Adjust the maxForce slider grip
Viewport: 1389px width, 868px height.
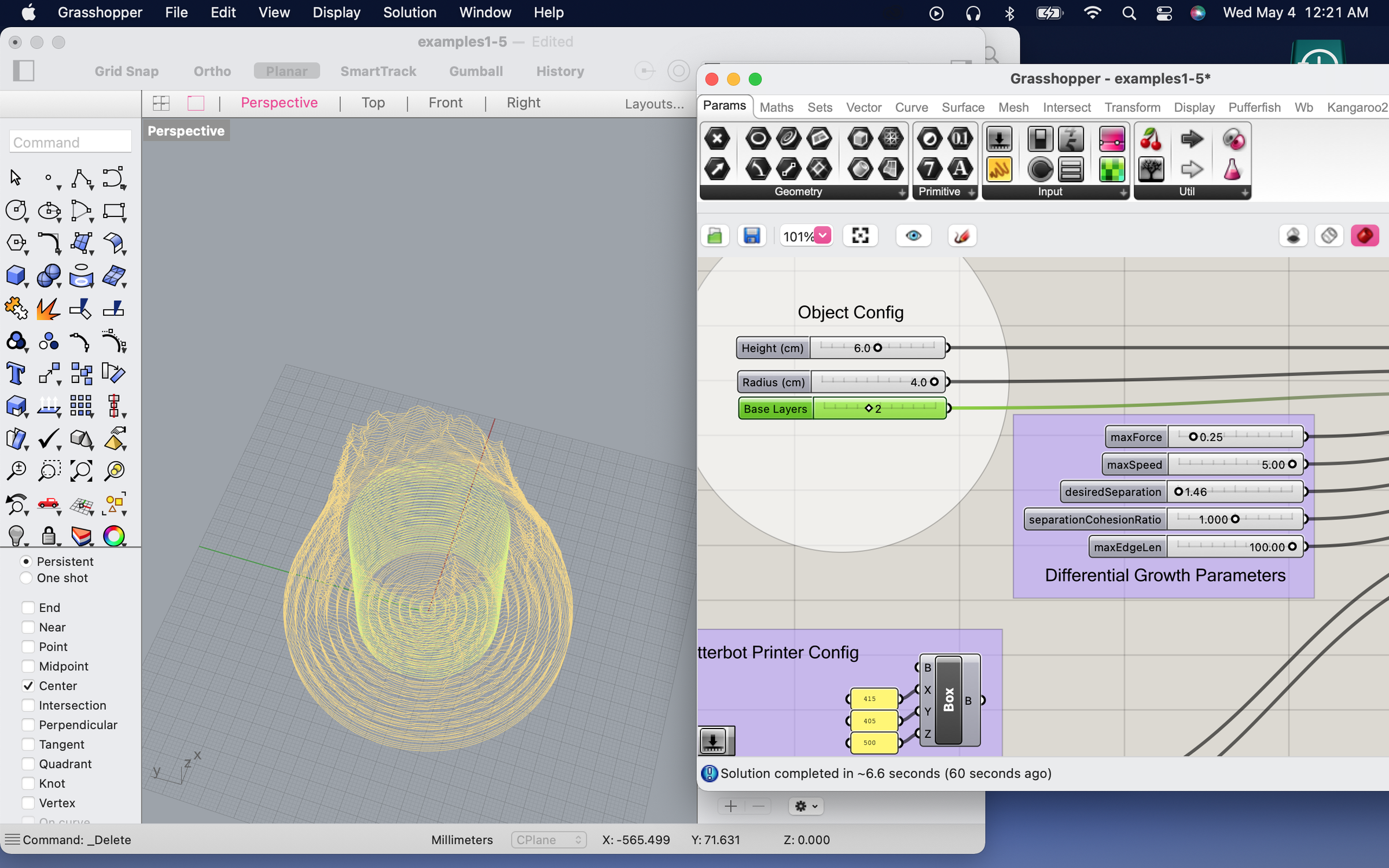coord(1193,437)
